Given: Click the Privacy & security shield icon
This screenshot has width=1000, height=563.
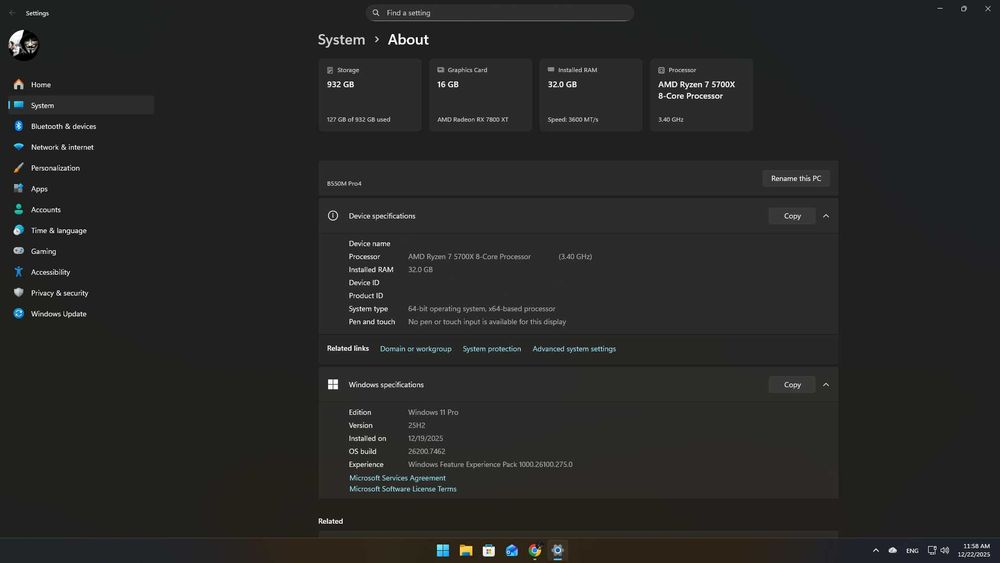Looking at the screenshot, I should click(x=18, y=293).
